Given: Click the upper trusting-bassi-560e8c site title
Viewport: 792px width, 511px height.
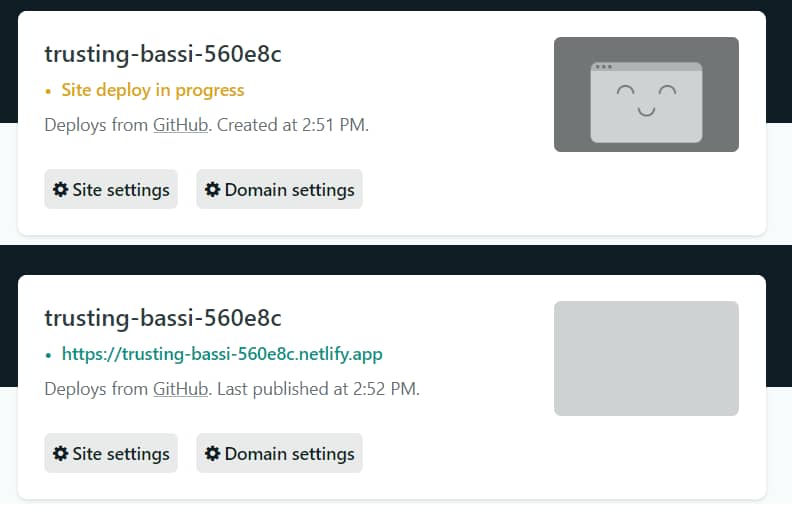Looking at the screenshot, I should tap(163, 54).
